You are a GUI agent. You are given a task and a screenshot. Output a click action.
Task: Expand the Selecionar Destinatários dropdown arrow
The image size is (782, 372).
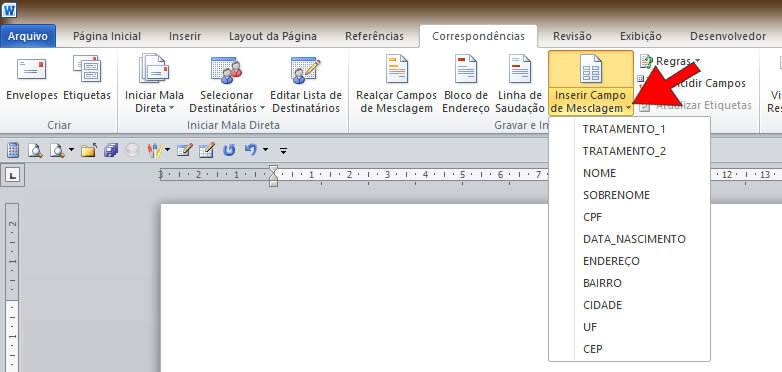pyautogui.click(x=263, y=108)
